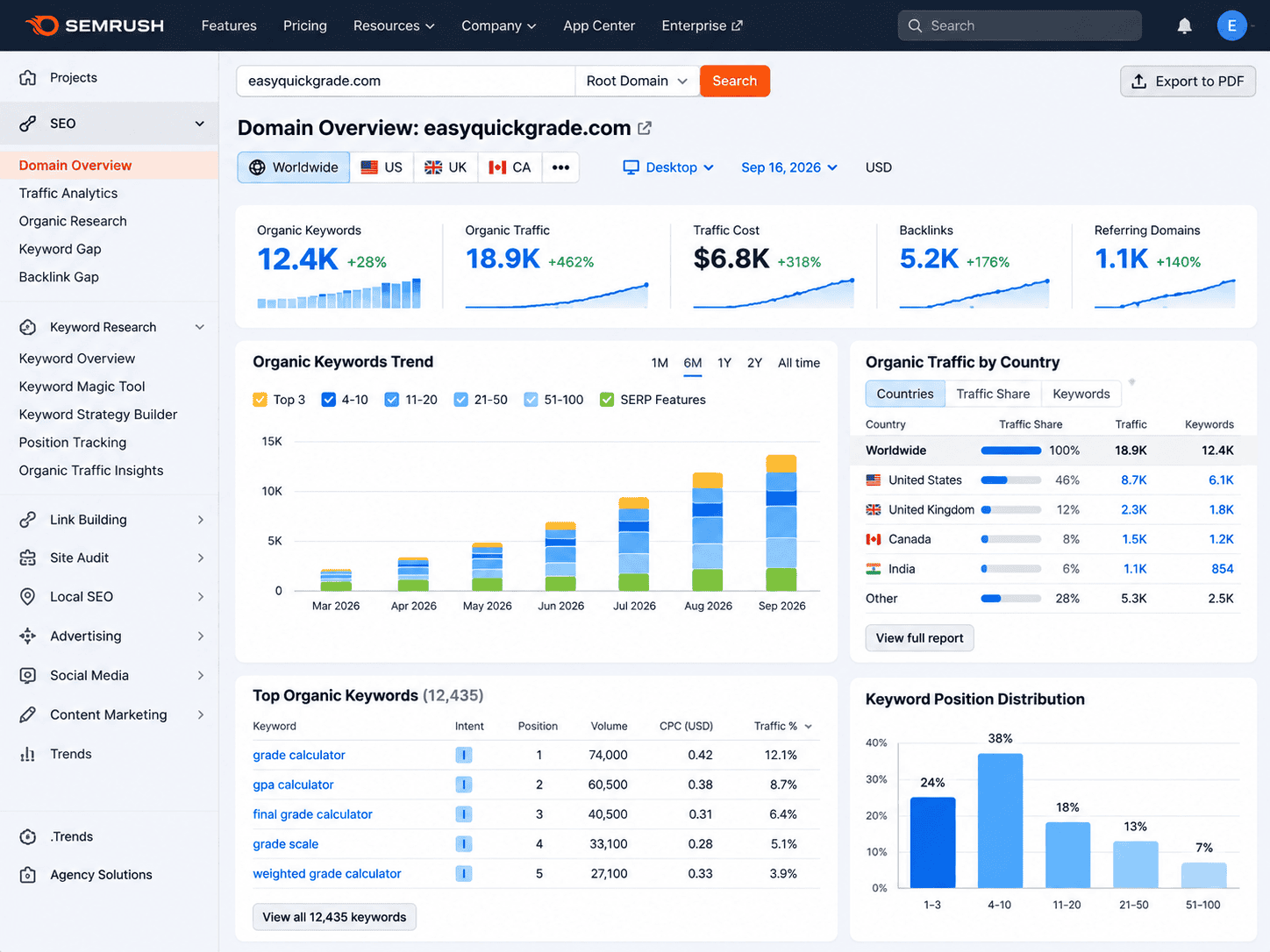Toggle the 11-20 positions checkbox

(x=392, y=400)
